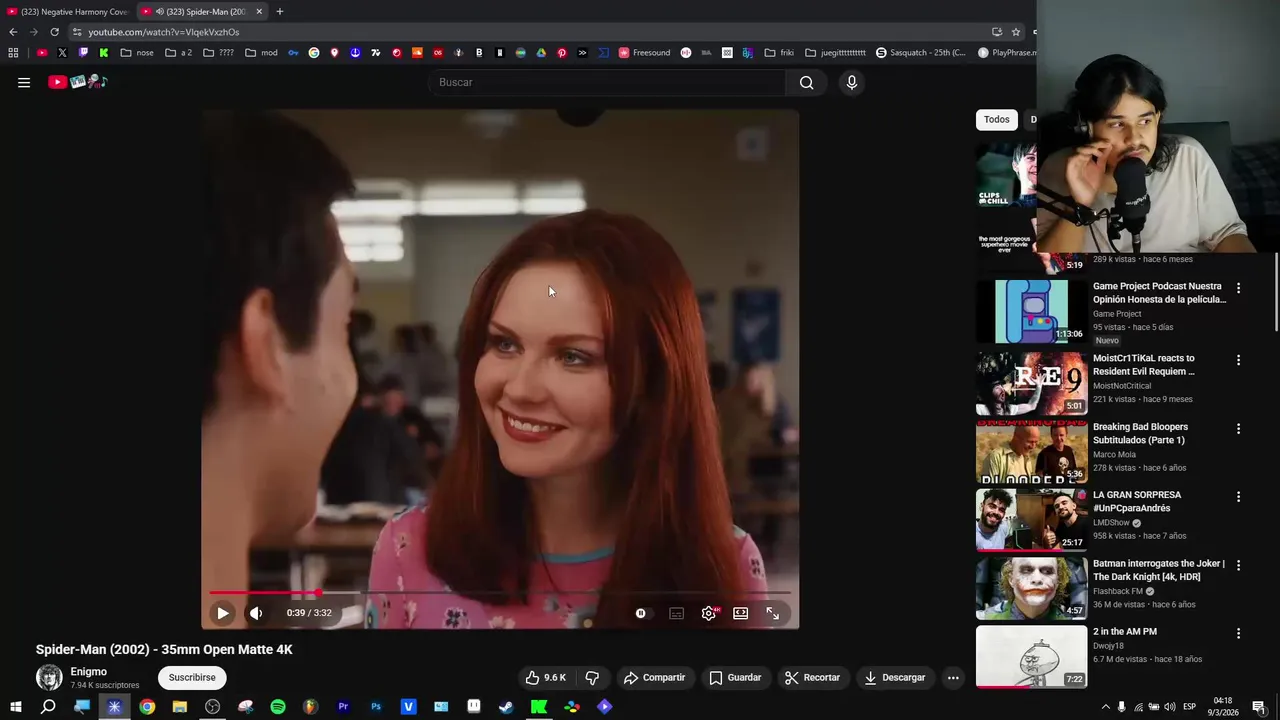Open Google Chrome from the taskbar
1280x720 pixels.
147,707
